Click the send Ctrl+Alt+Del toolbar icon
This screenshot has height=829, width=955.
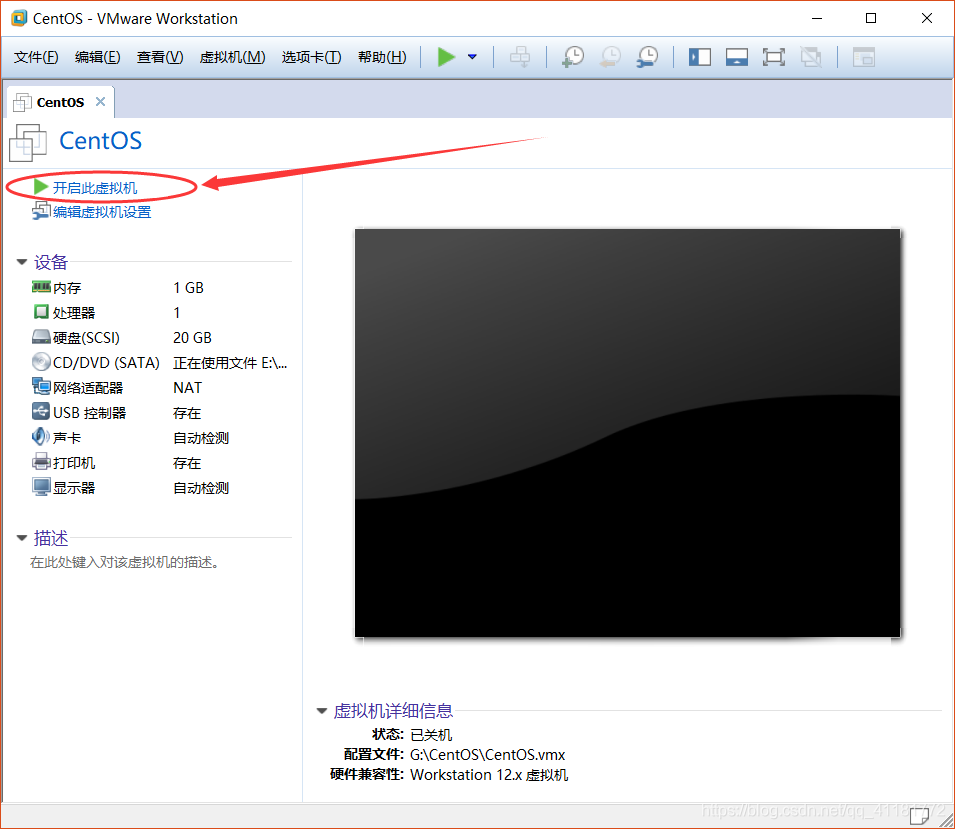520,57
